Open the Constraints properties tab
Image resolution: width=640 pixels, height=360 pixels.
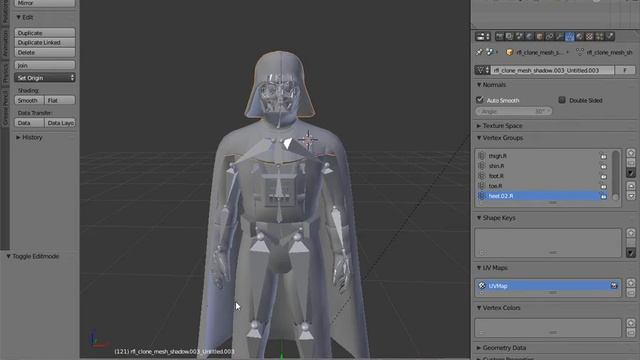point(549,37)
